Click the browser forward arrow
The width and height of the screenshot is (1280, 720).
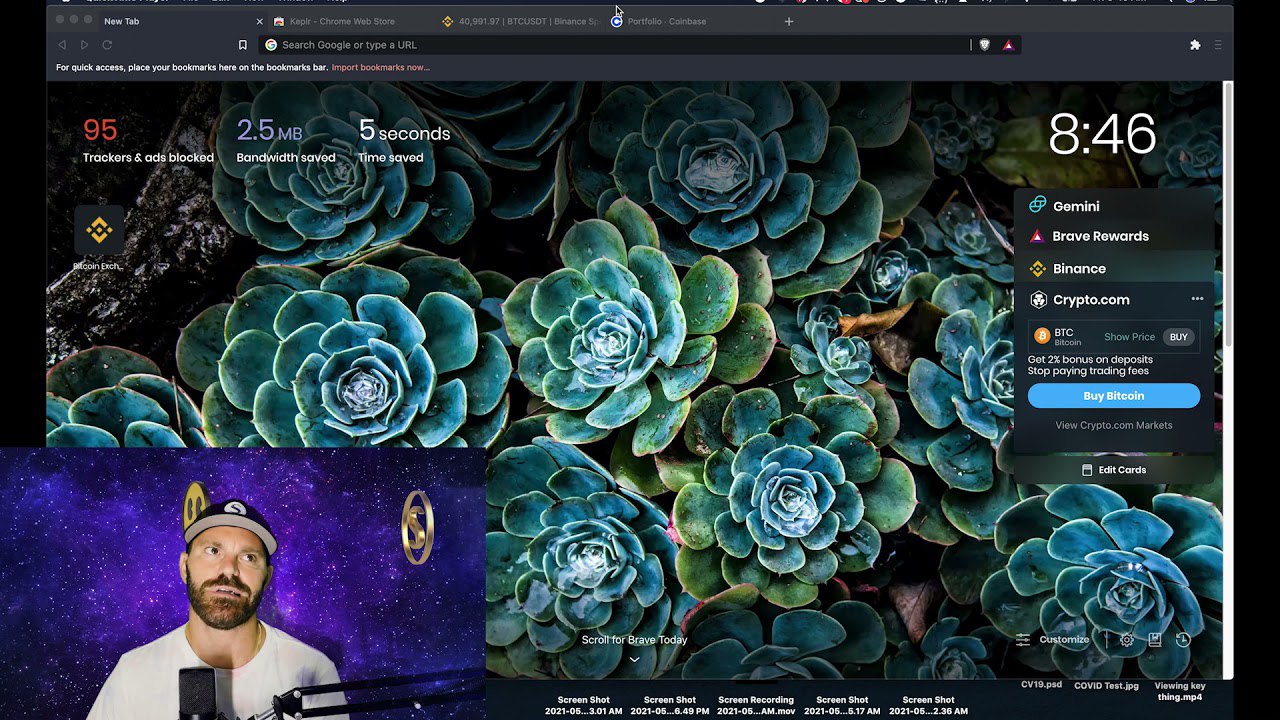pyautogui.click(x=84, y=45)
